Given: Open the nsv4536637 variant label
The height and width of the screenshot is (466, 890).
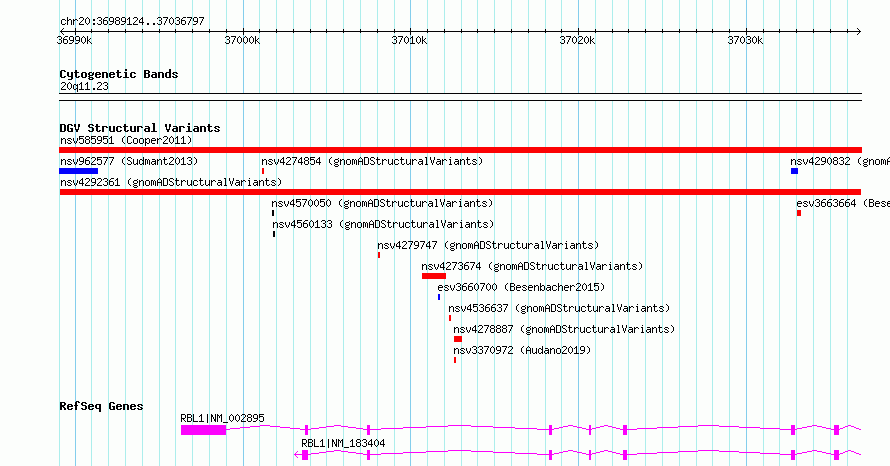Looking at the screenshot, I should [559, 308].
